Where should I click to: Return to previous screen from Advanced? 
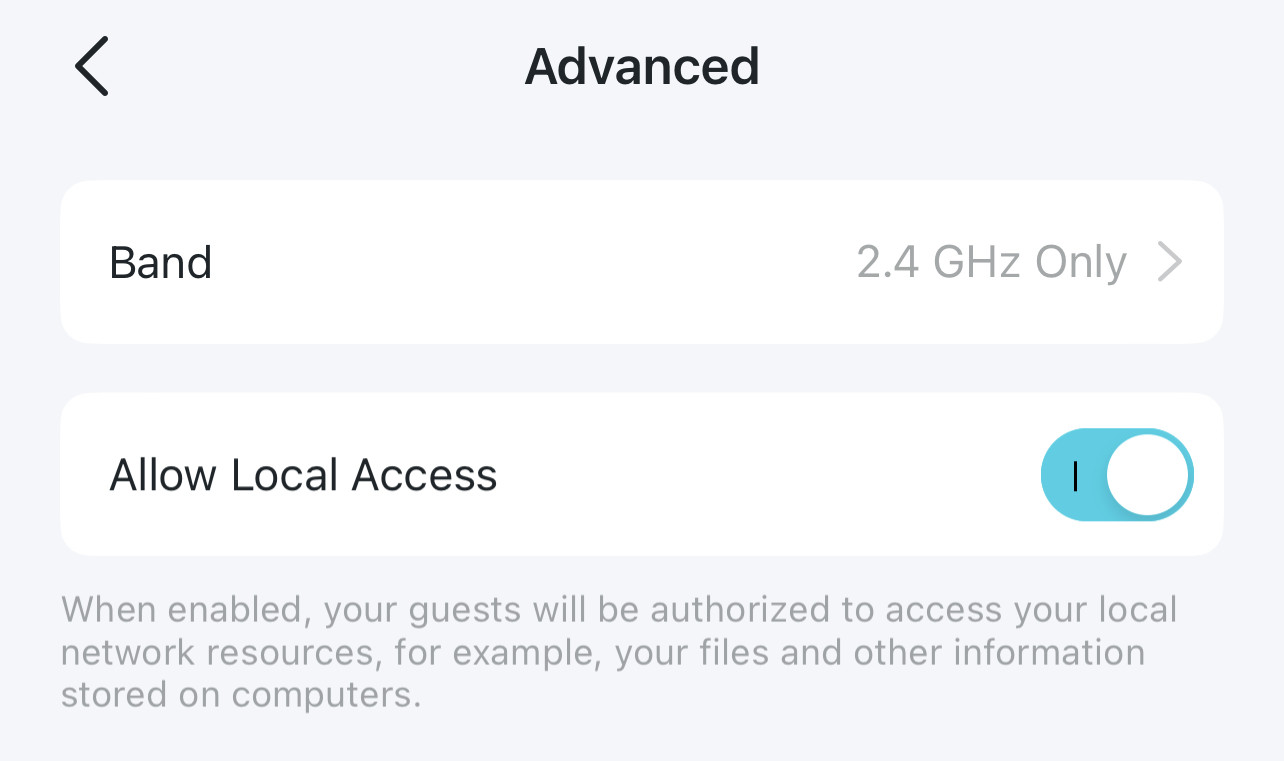click(91, 66)
